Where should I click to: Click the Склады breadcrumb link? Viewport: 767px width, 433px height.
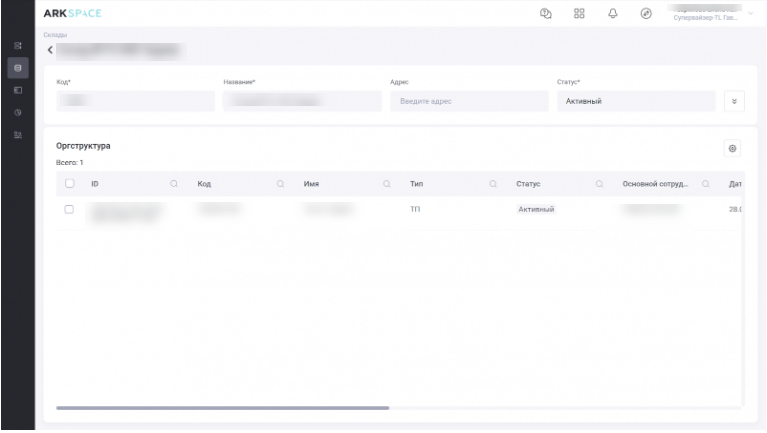[x=55, y=35]
